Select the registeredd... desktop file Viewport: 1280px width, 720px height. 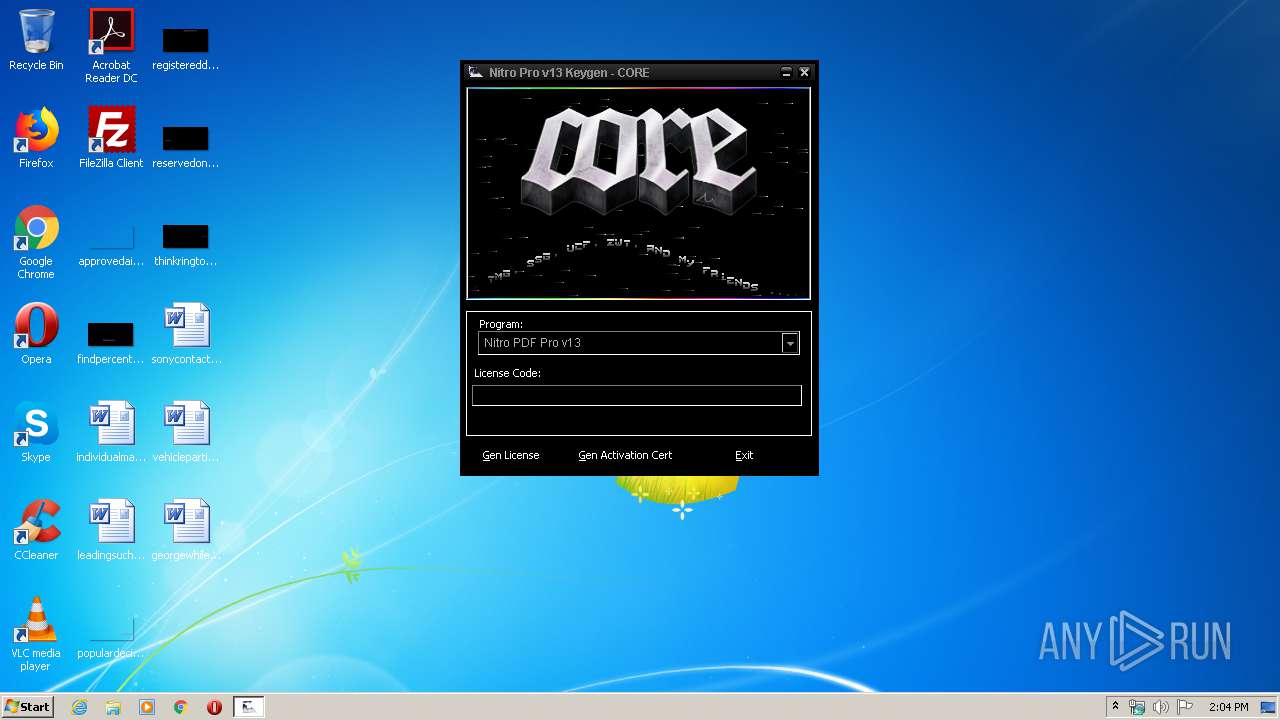point(185,46)
